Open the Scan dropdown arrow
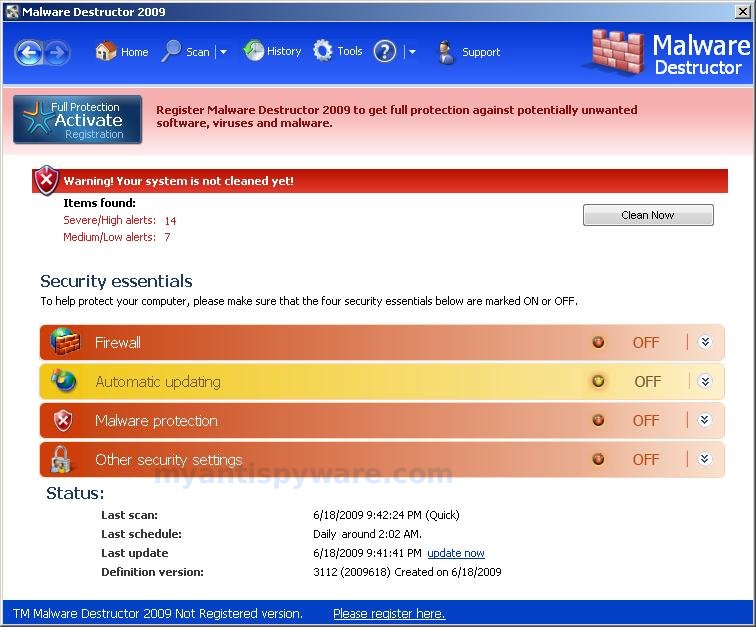Viewport: 756px width, 627px height. [x=223, y=52]
